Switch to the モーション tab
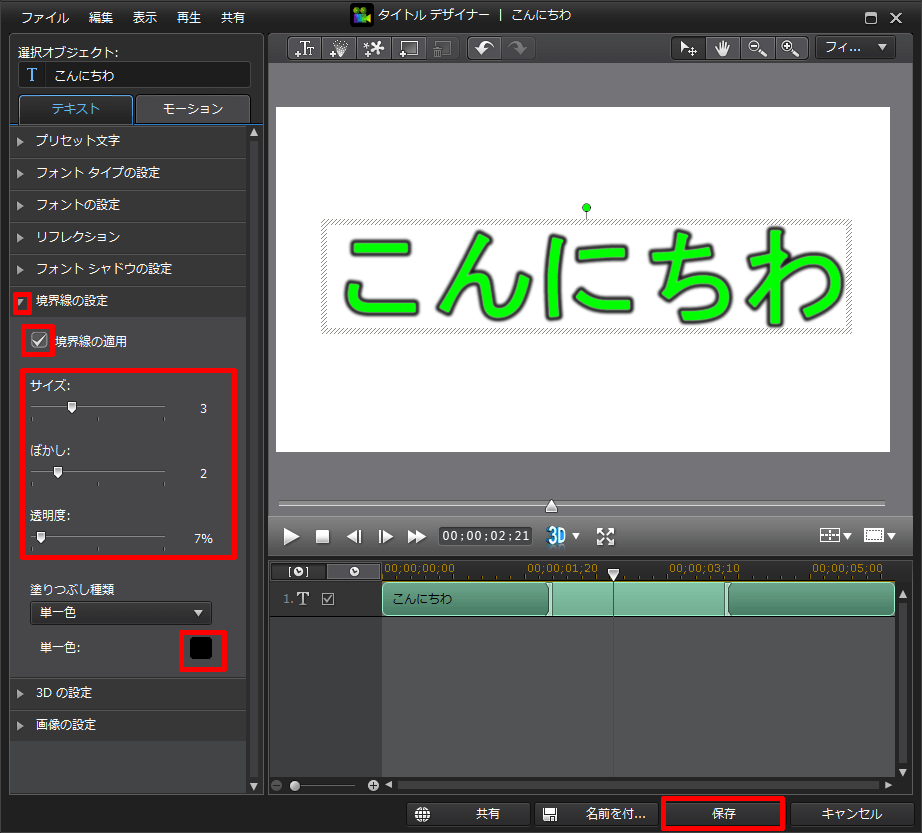 click(x=192, y=110)
